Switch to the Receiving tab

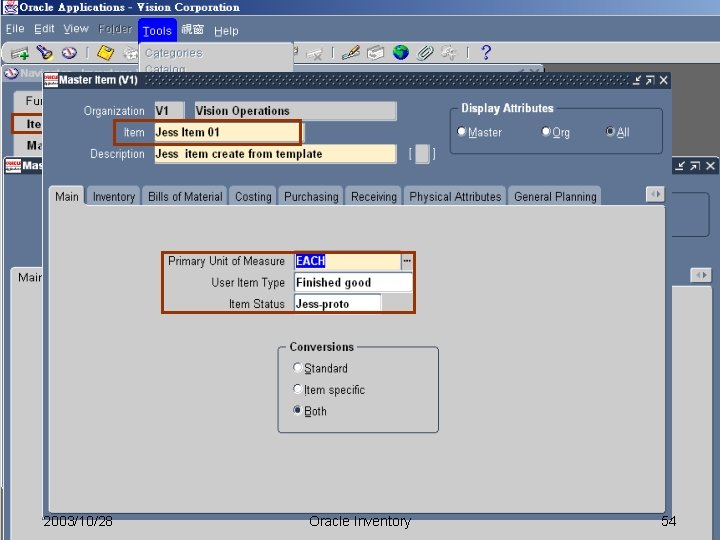point(374,197)
